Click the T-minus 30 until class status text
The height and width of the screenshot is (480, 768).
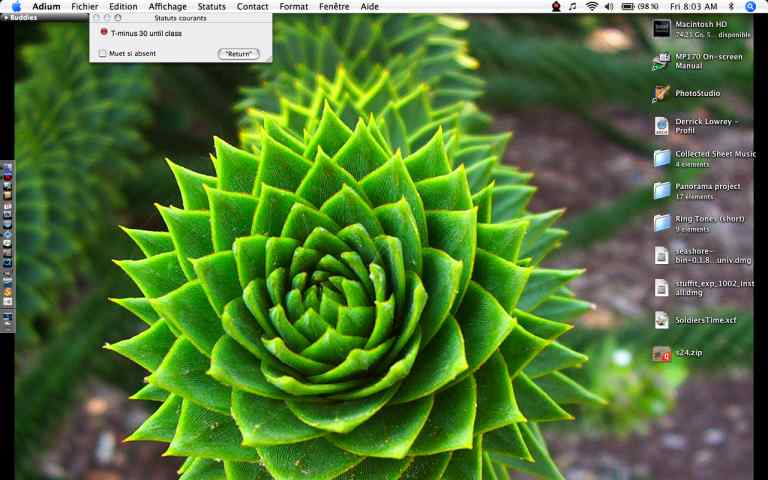tap(146, 33)
